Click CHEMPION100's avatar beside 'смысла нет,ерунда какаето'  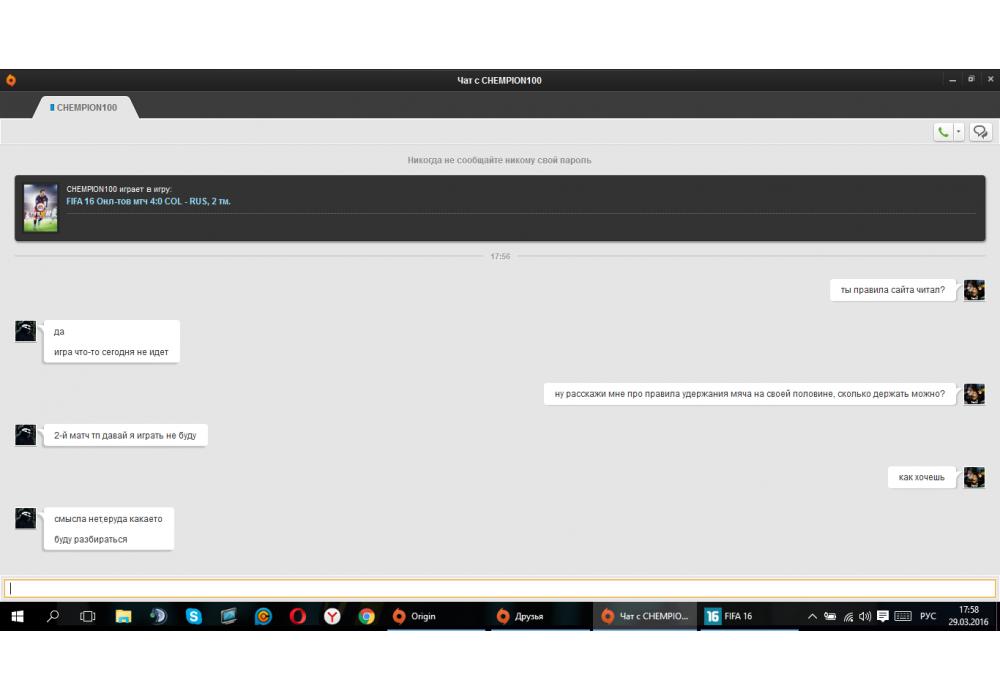[x=26, y=518]
